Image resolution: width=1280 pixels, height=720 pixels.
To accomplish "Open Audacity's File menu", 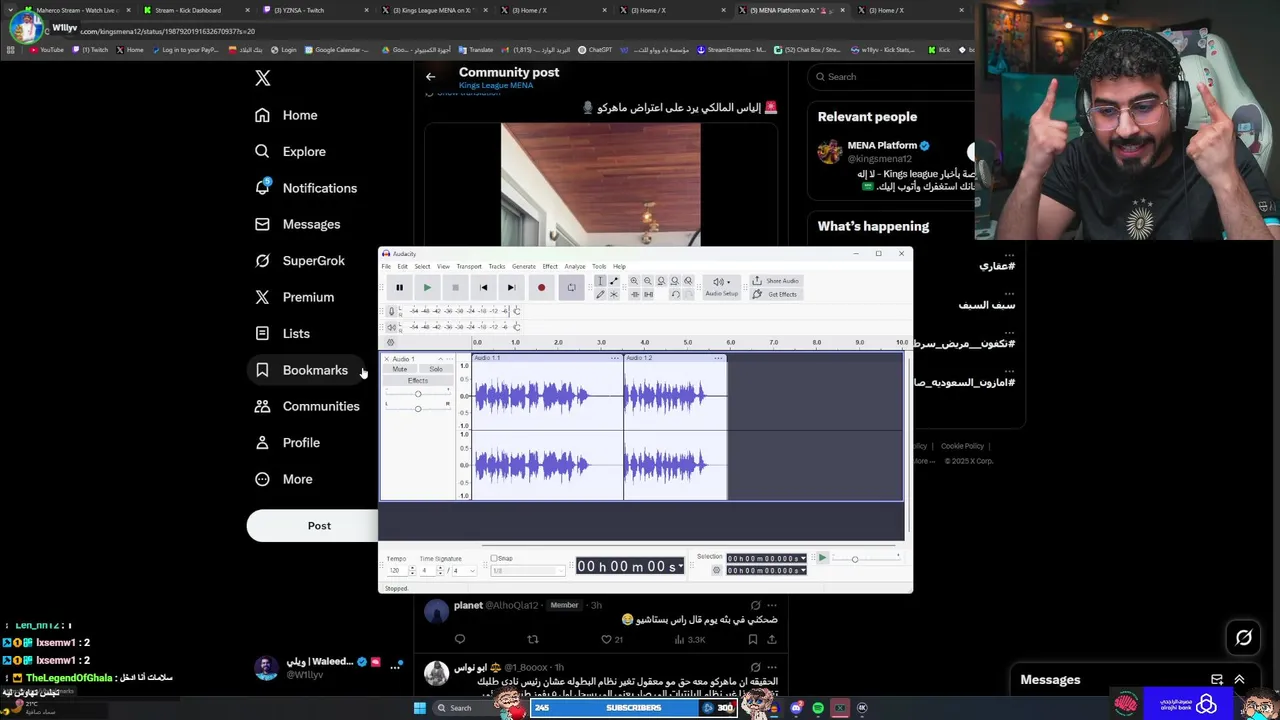I will (386, 266).
